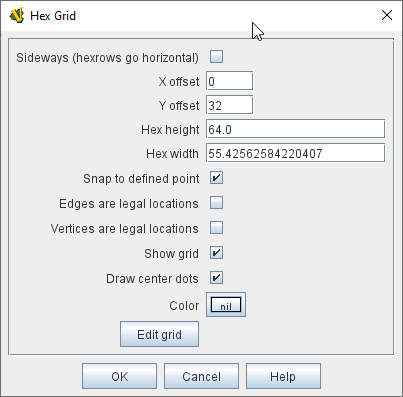Uncheck Snap to defined point
This screenshot has width=403, height=397.
(x=216, y=178)
